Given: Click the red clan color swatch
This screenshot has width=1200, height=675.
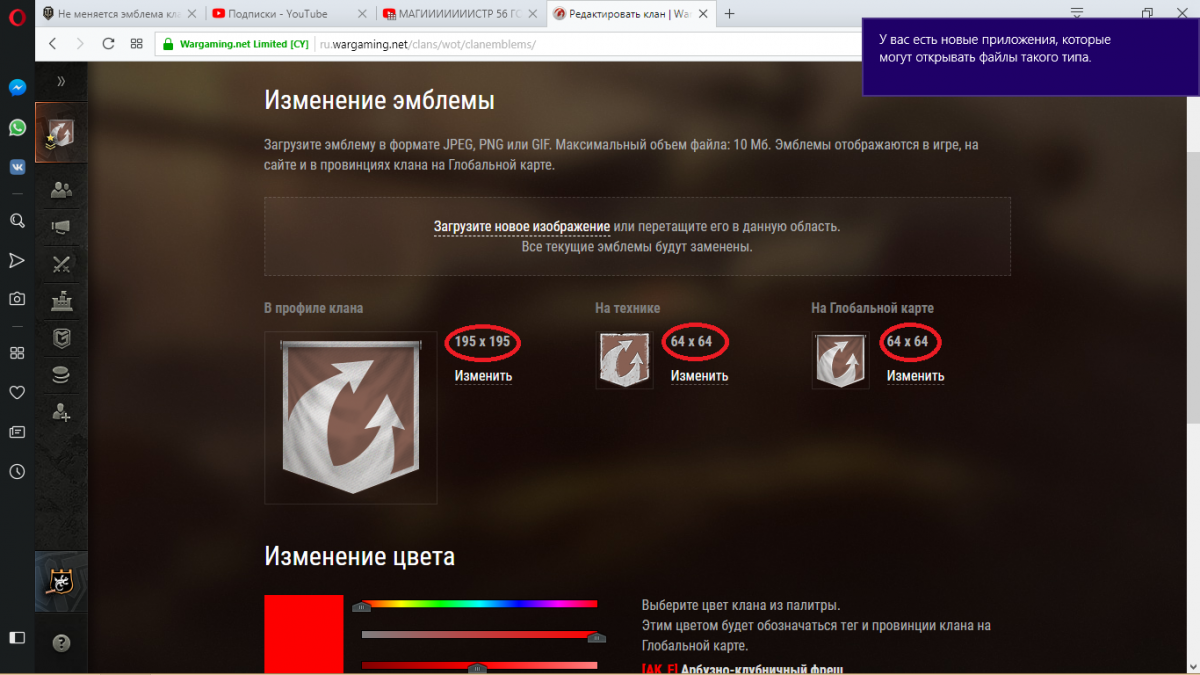Looking at the screenshot, I should [x=304, y=635].
